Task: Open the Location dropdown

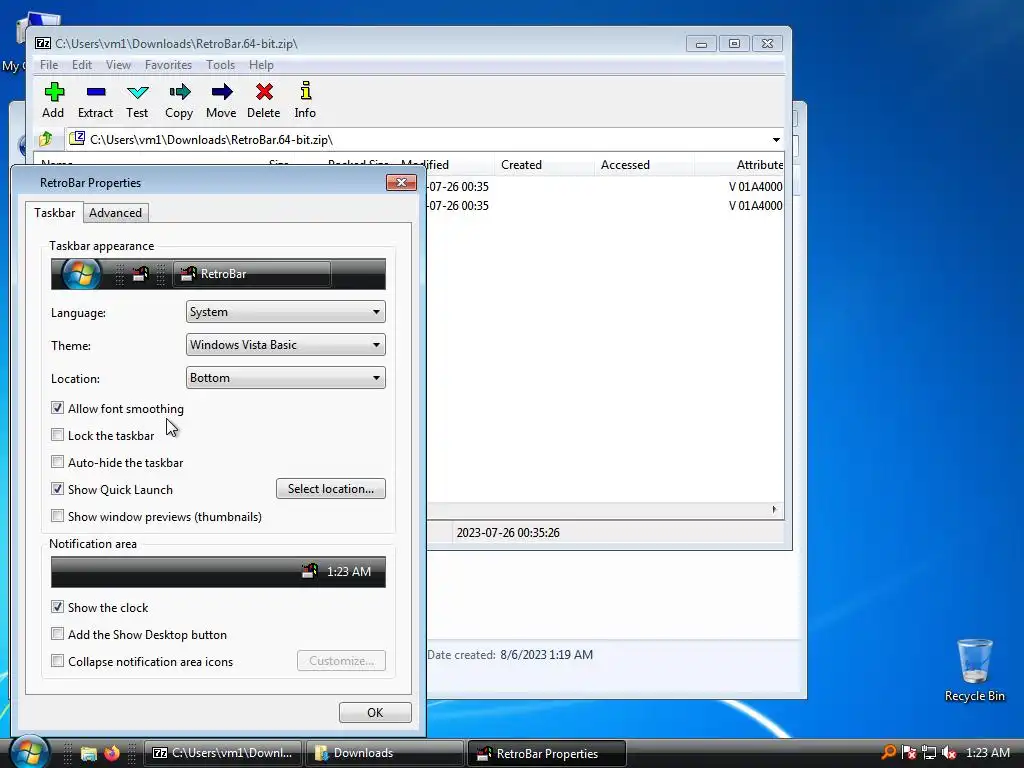Action: point(285,377)
